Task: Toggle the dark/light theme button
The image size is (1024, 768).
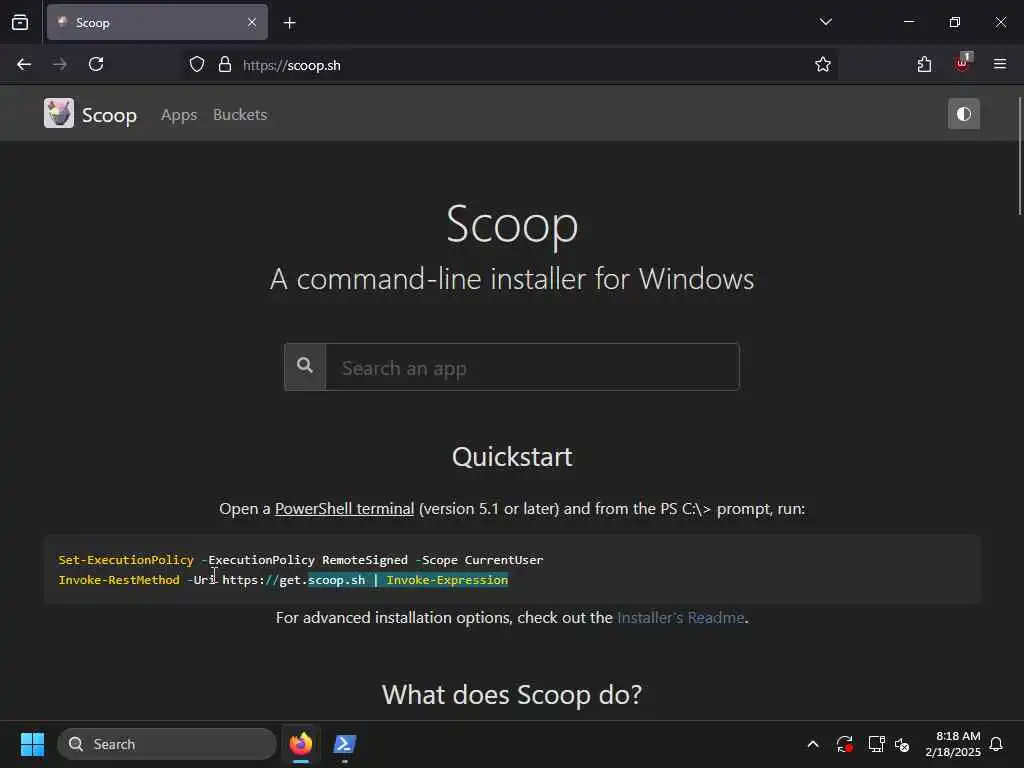Action: (x=963, y=114)
